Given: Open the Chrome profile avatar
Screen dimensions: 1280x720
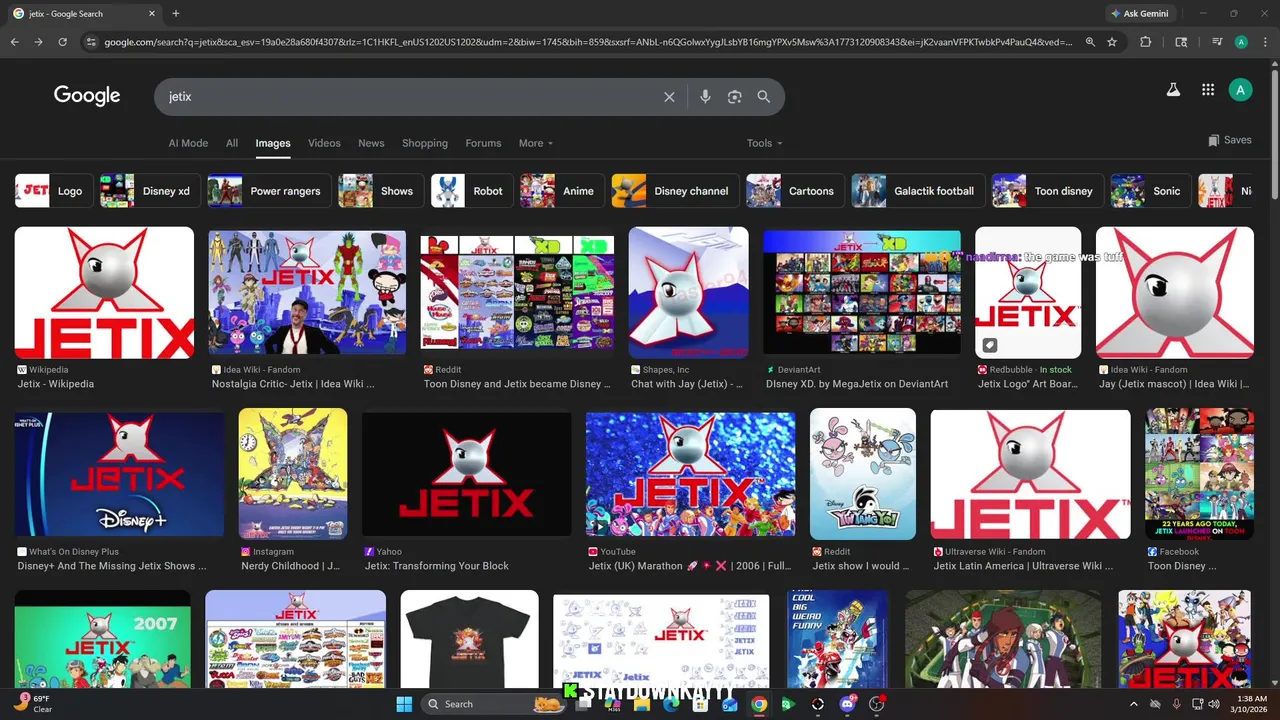Looking at the screenshot, I should (x=1241, y=42).
